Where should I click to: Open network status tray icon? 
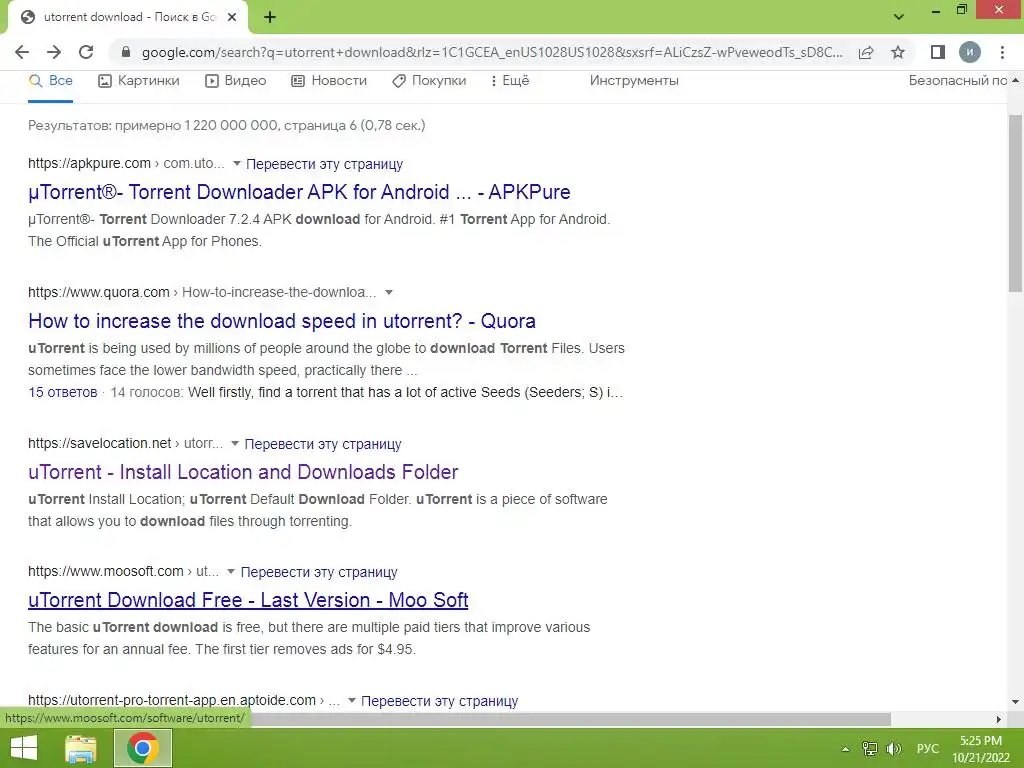point(869,748)
